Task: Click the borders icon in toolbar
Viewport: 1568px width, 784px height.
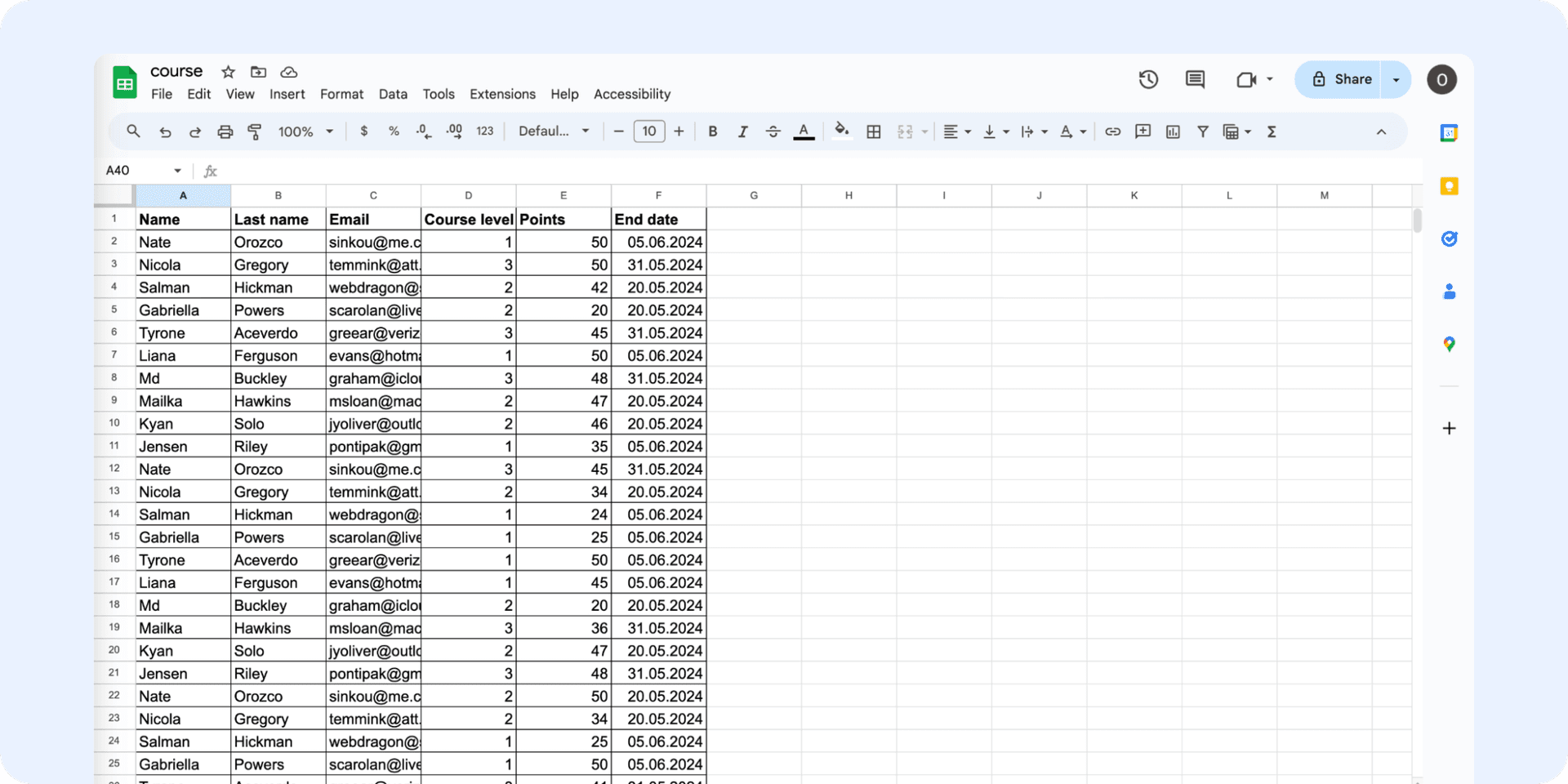Action: pos(873,131)
